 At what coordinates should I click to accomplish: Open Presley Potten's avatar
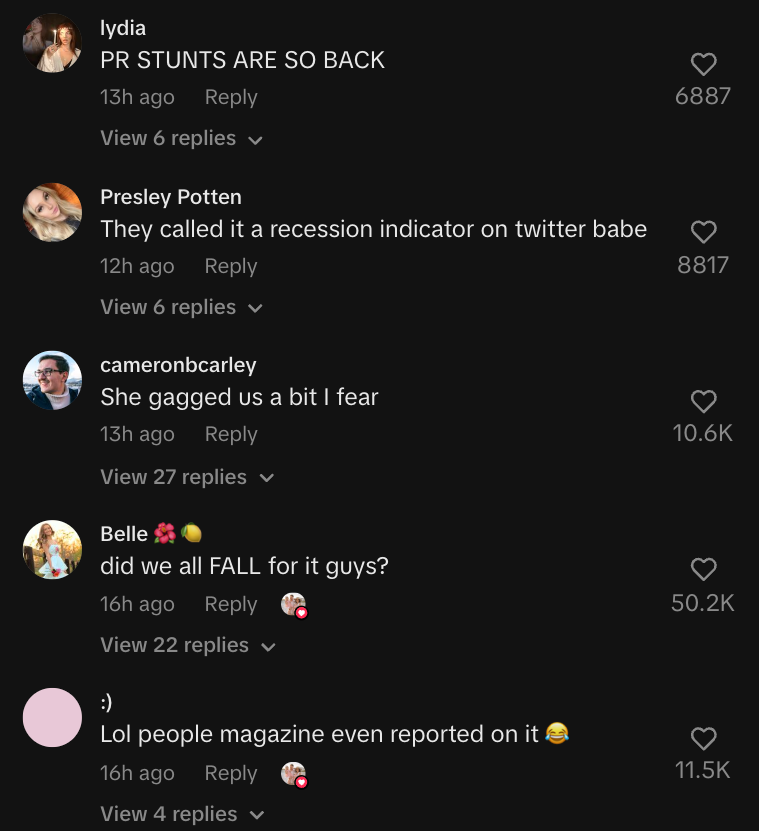52,212
